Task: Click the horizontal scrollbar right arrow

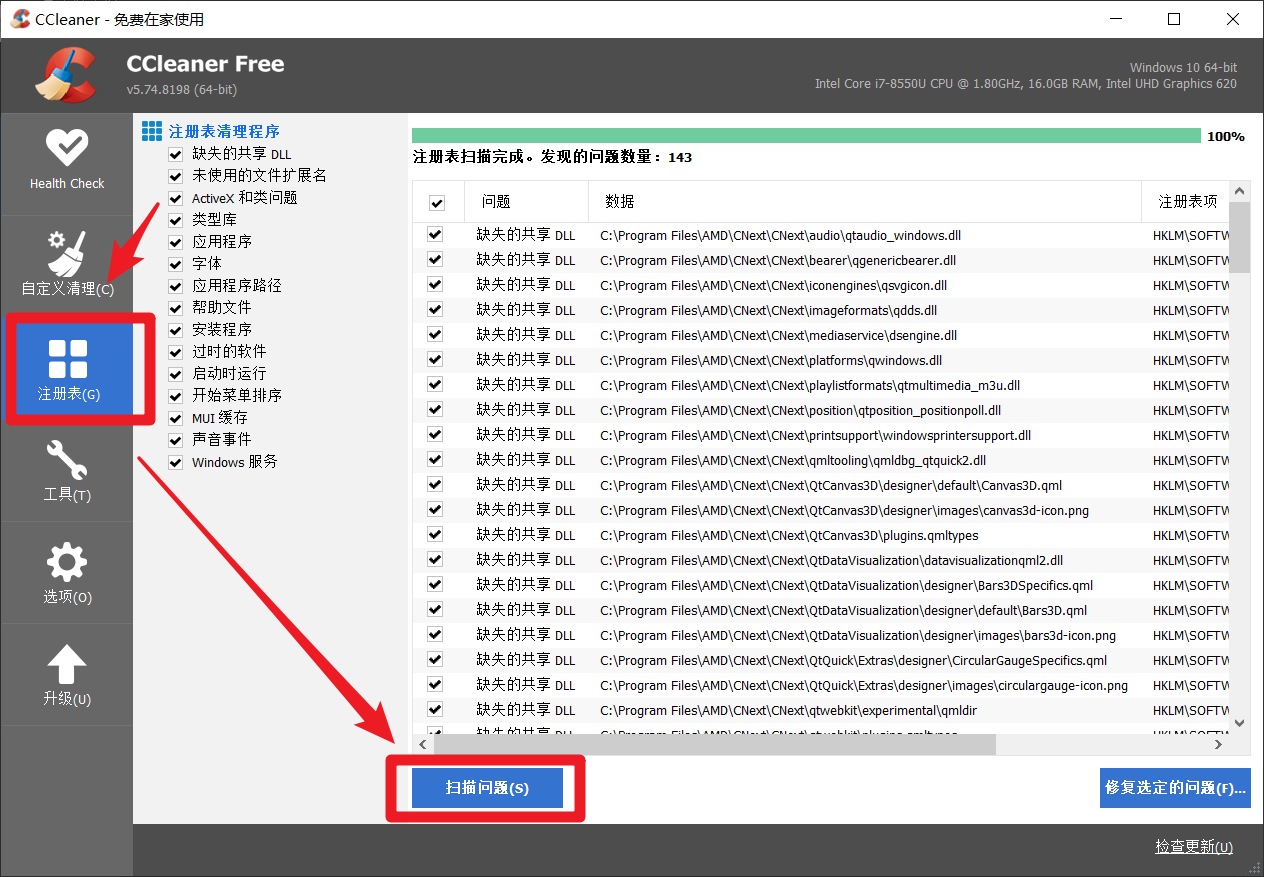Action: point(1219,745)
